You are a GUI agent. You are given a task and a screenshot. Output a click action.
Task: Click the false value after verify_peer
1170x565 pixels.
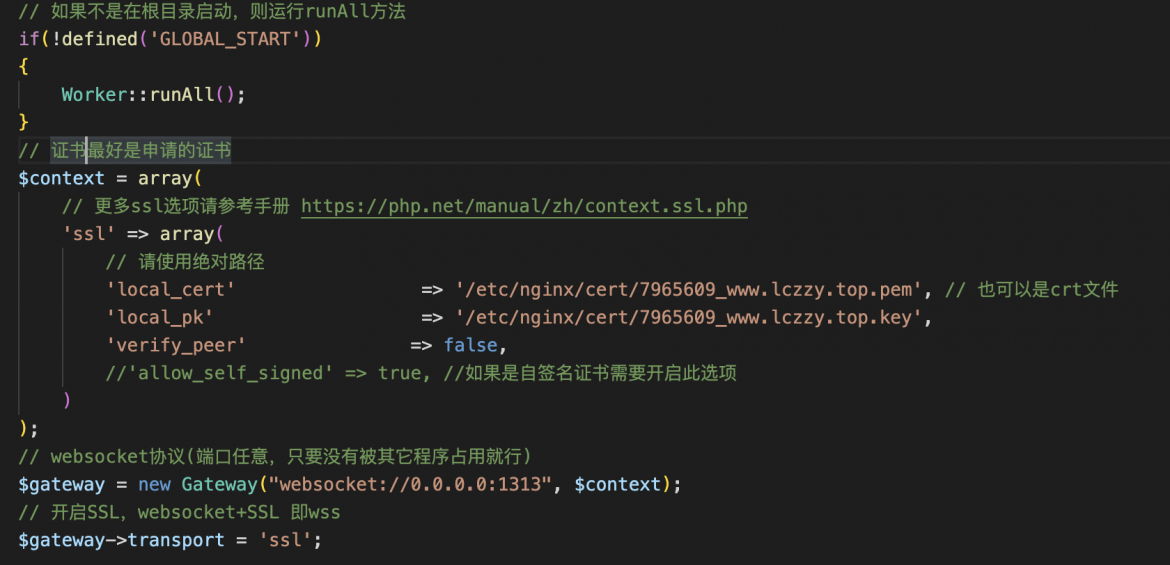470,345
